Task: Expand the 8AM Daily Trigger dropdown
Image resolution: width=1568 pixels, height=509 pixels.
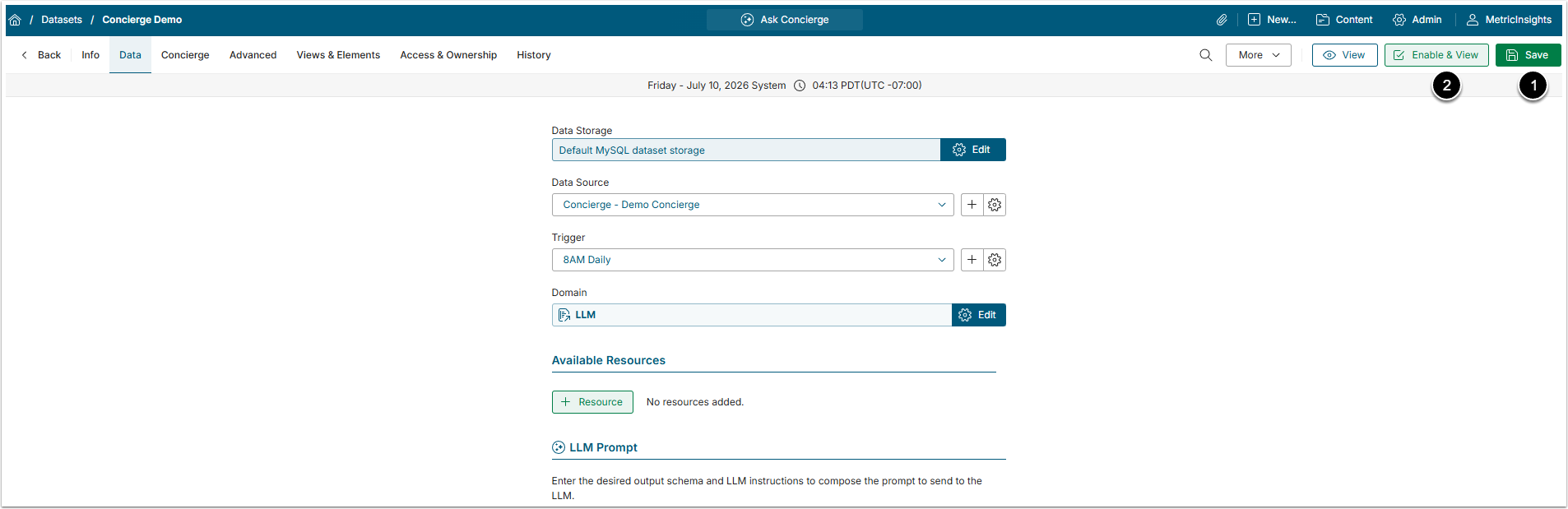Action: pyautogui.click(x=753, y=260)
